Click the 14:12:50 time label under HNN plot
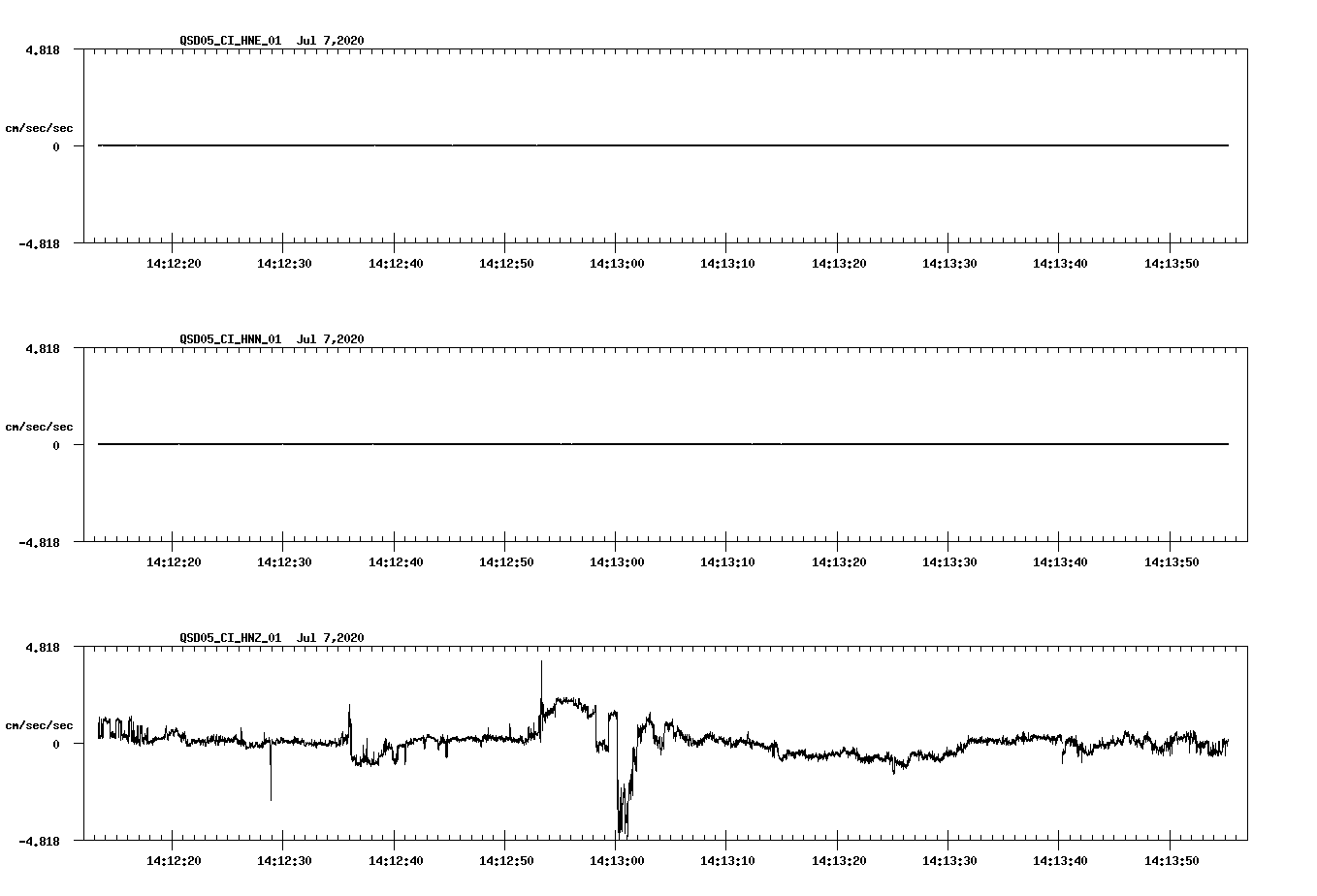The image size is (1317, 896). 506,562
